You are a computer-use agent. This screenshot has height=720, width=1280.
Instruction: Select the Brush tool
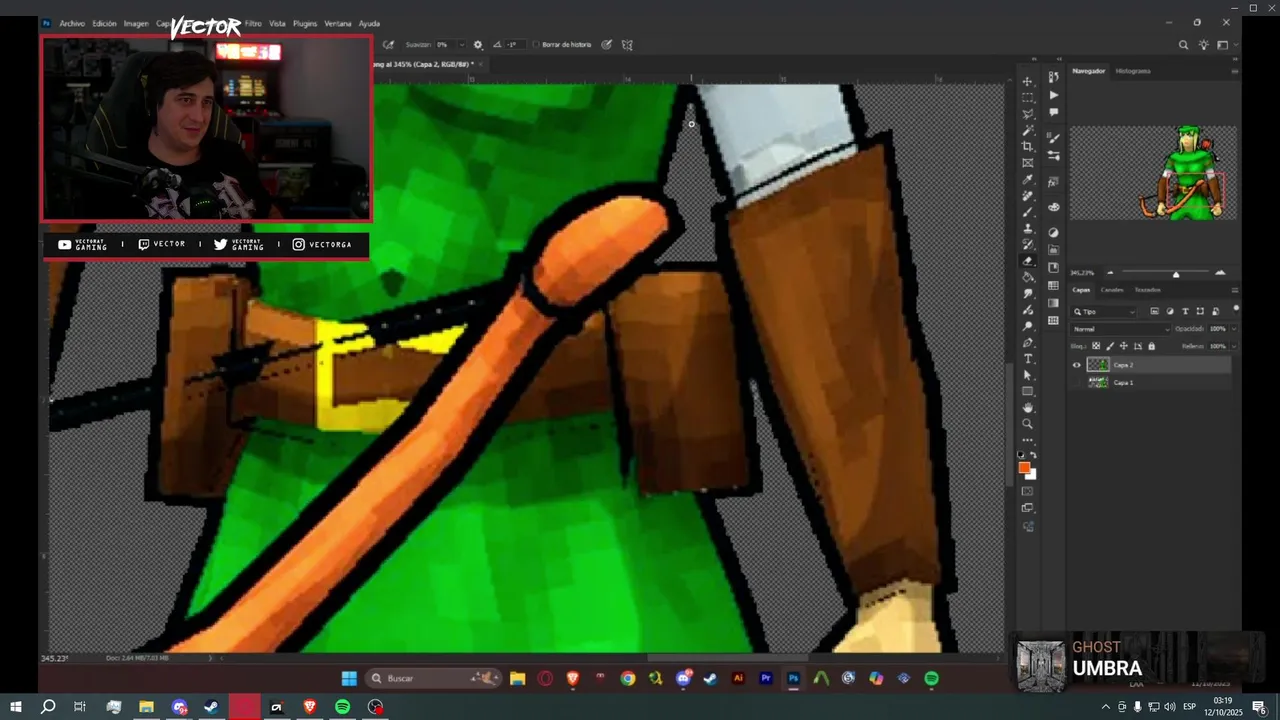pos(1027,212)
